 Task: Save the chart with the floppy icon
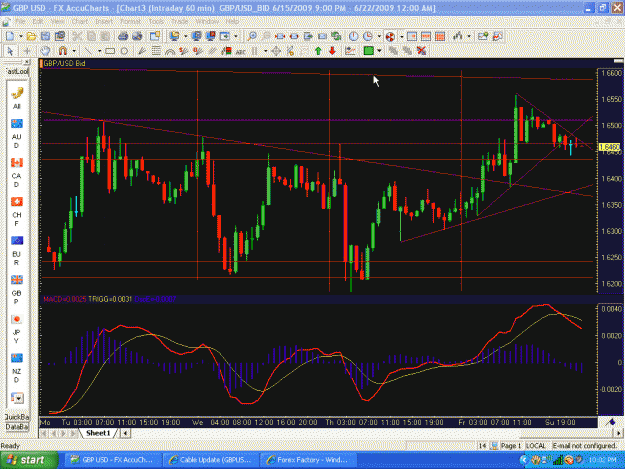(45, 37)
